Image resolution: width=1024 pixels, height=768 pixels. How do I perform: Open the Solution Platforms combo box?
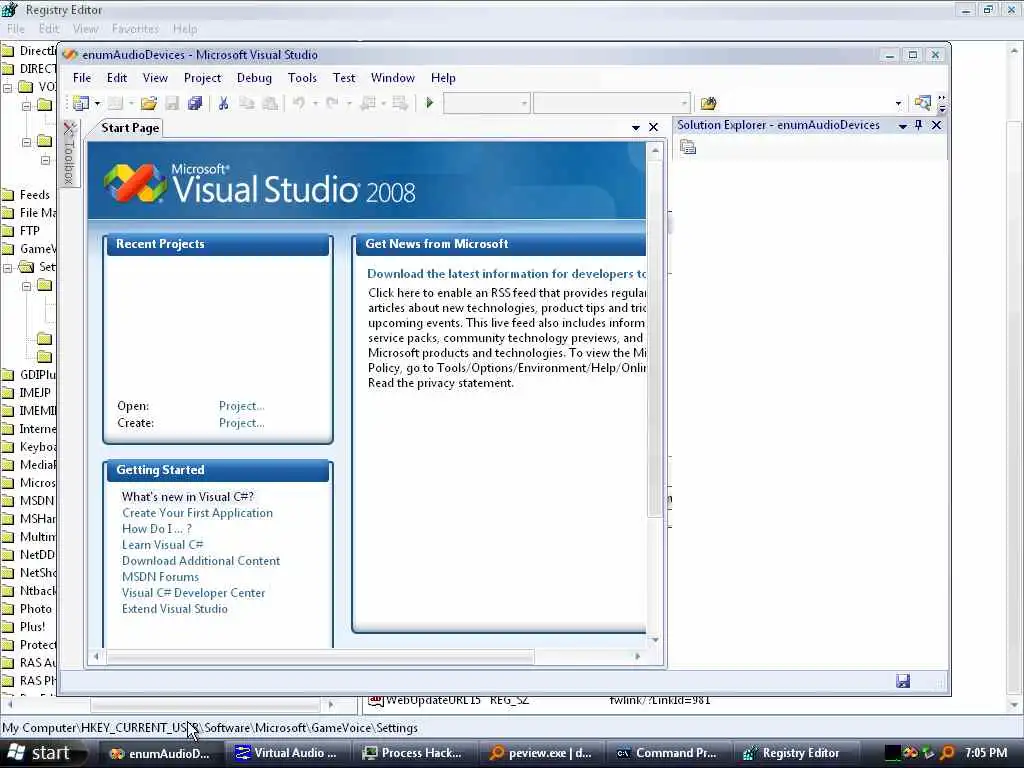point(611,103)
